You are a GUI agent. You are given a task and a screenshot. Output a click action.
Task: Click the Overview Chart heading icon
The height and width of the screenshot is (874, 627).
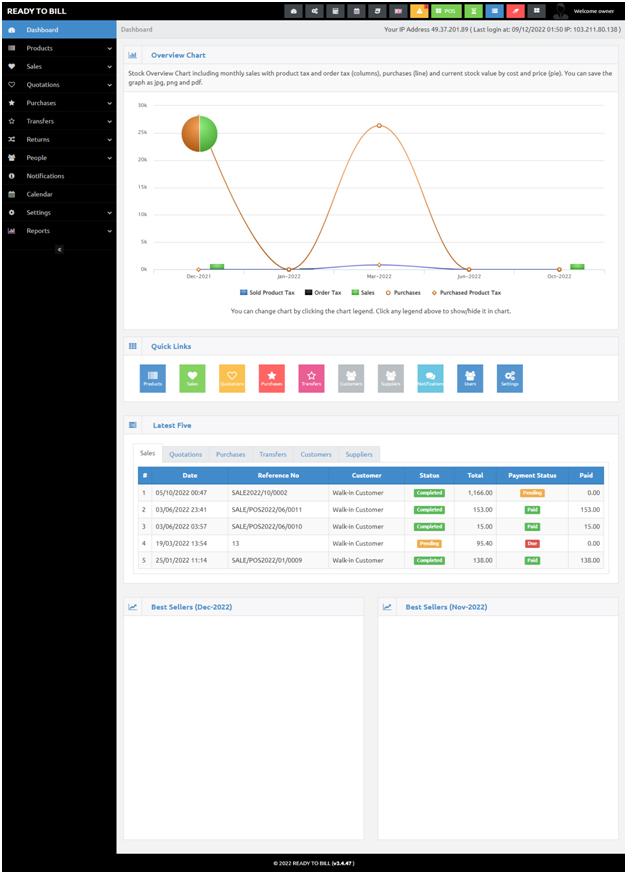(x=133, y=55)
